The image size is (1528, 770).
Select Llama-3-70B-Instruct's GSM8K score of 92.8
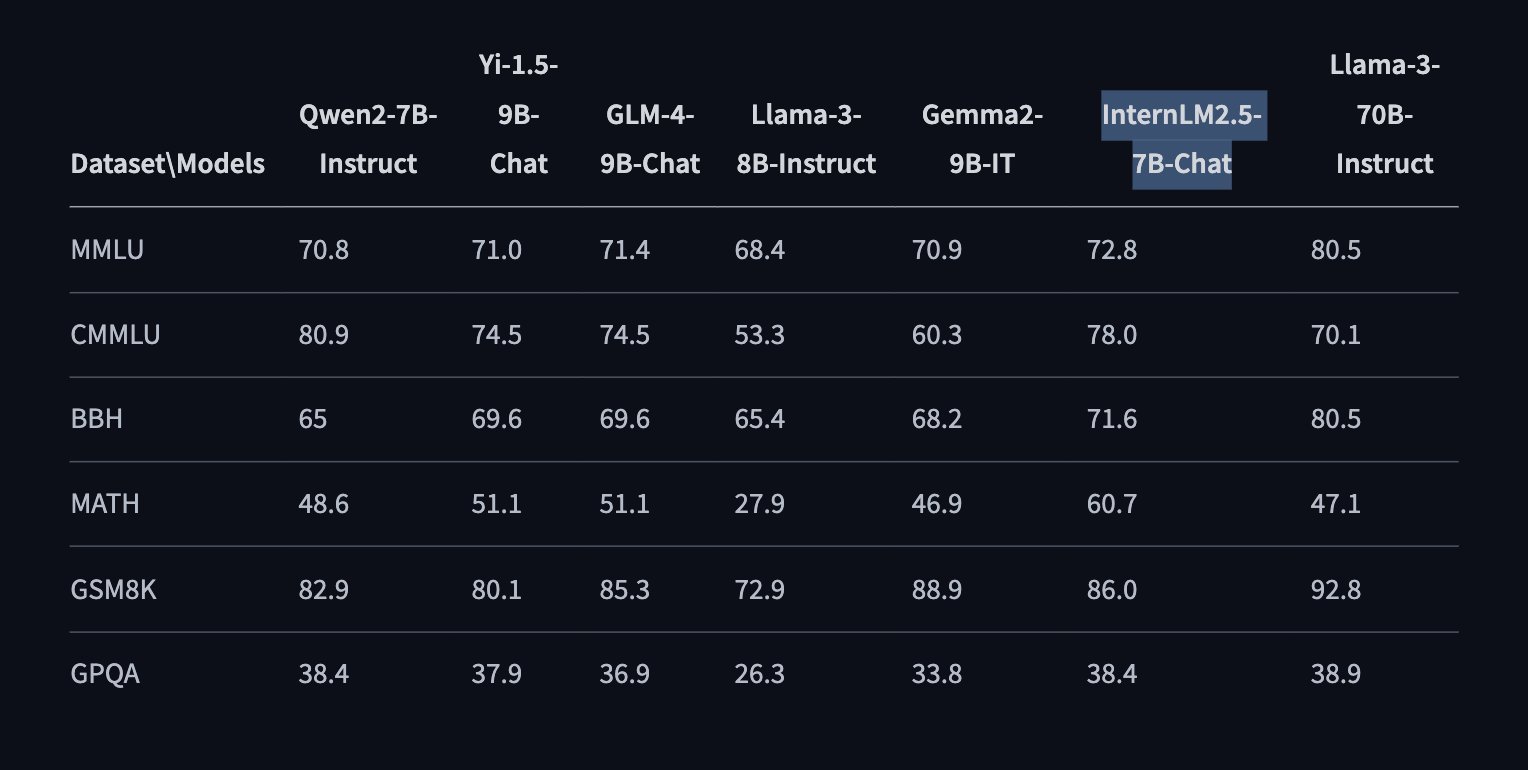click(1335, 590)
